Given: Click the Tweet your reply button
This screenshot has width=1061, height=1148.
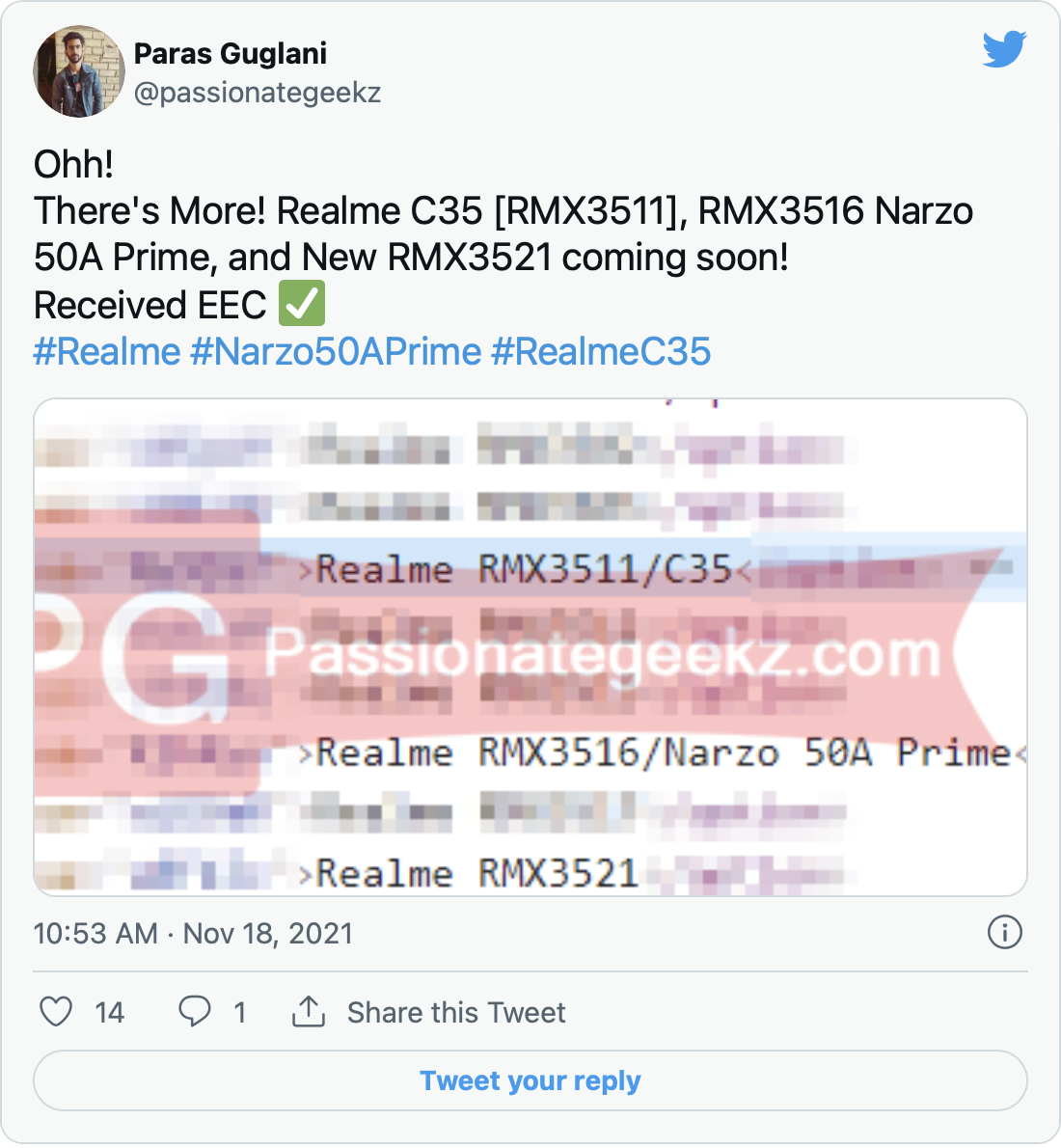Looking at the screenshot, I should [x=530, y=1080].
